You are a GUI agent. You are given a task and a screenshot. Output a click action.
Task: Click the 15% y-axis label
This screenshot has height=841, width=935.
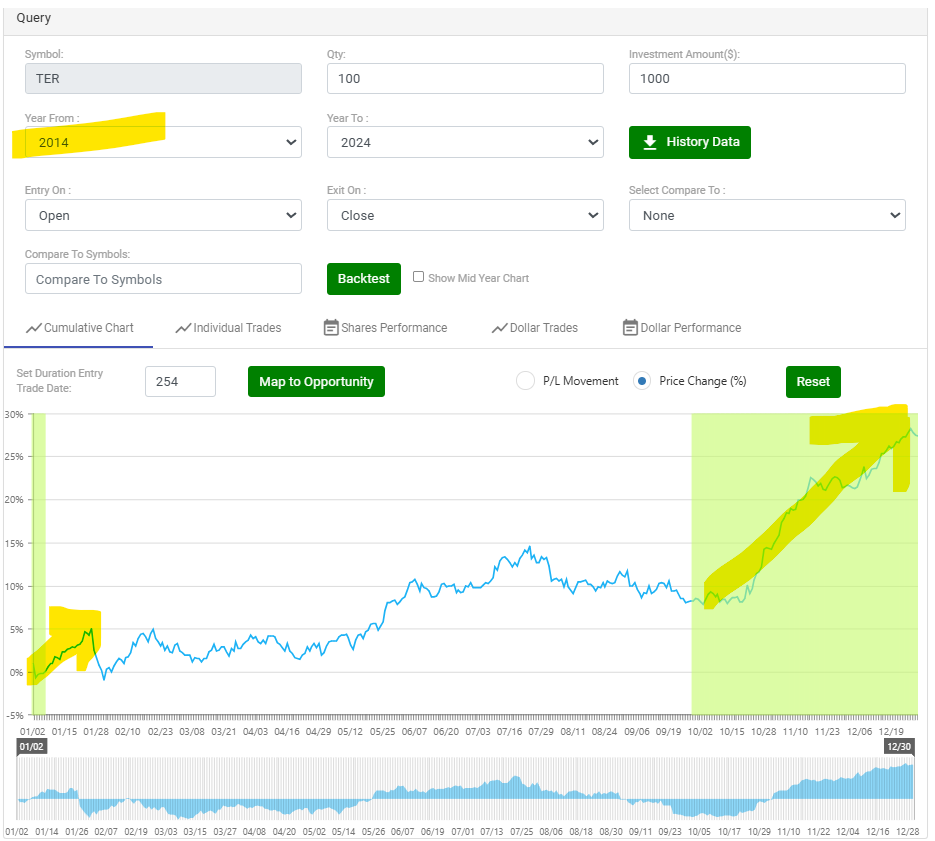[x=14, y=543]
